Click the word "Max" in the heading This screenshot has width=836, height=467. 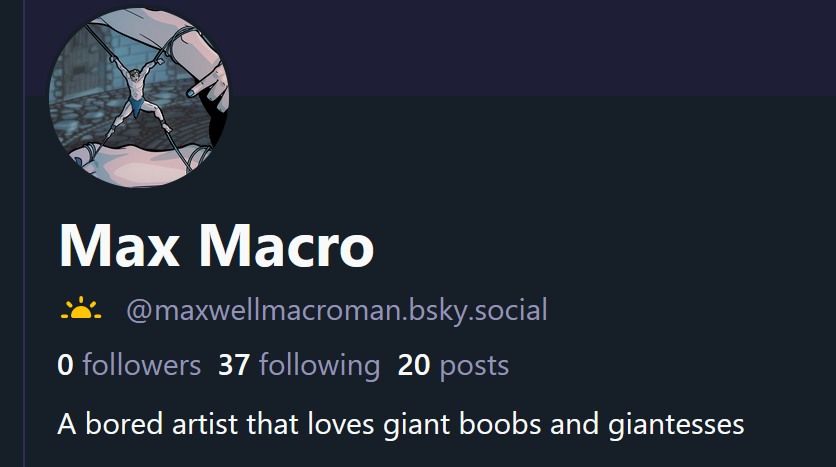coord(119,245)
